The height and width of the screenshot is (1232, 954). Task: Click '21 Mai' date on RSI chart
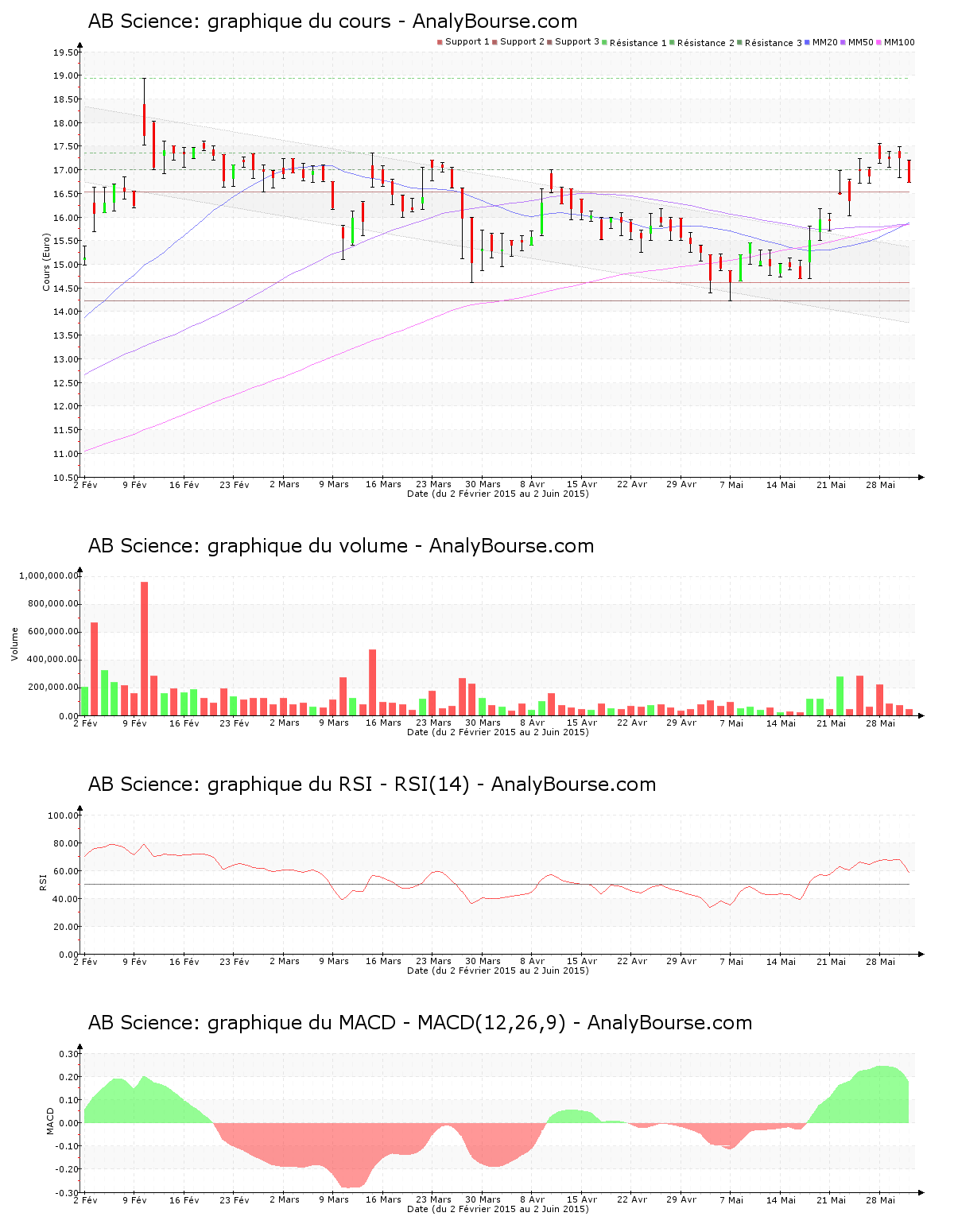[x=831, y=962]
